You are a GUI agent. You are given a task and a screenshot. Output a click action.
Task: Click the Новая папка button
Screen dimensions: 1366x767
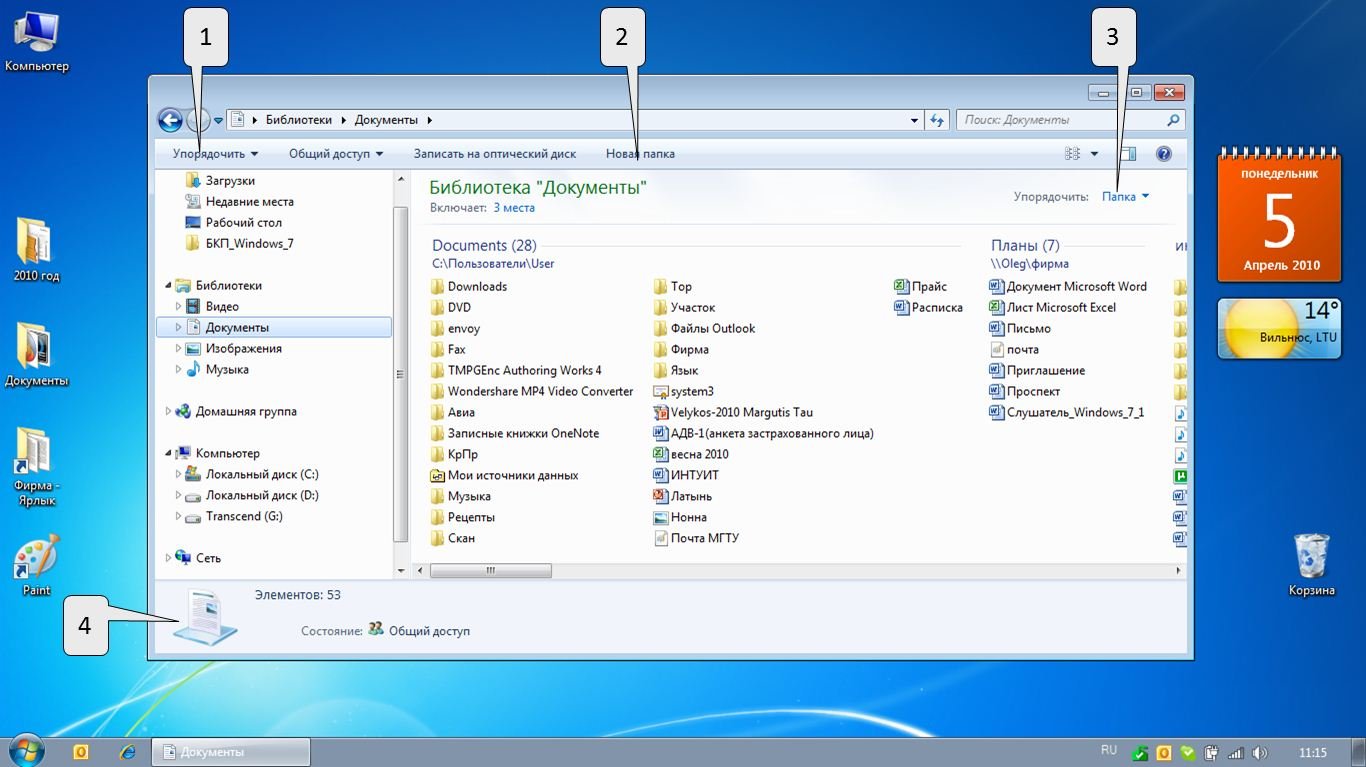640,154
